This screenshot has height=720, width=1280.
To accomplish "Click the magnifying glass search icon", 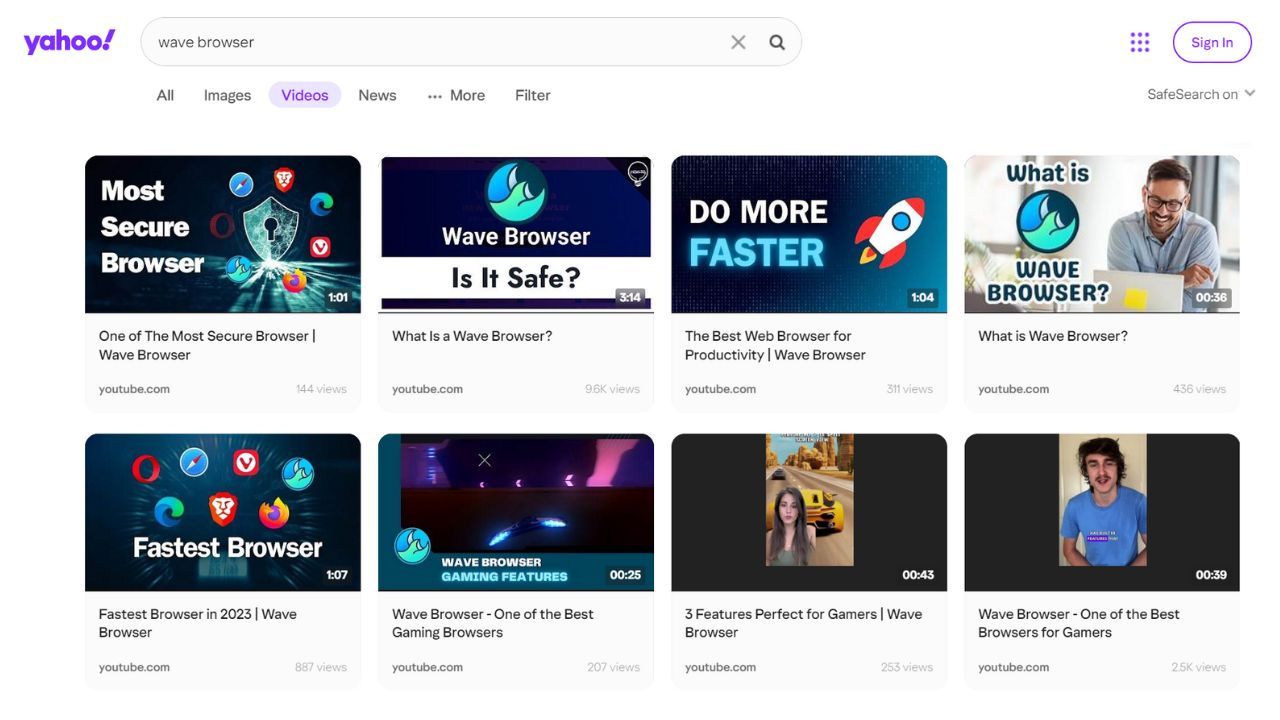I will click(x=777, y=42).
